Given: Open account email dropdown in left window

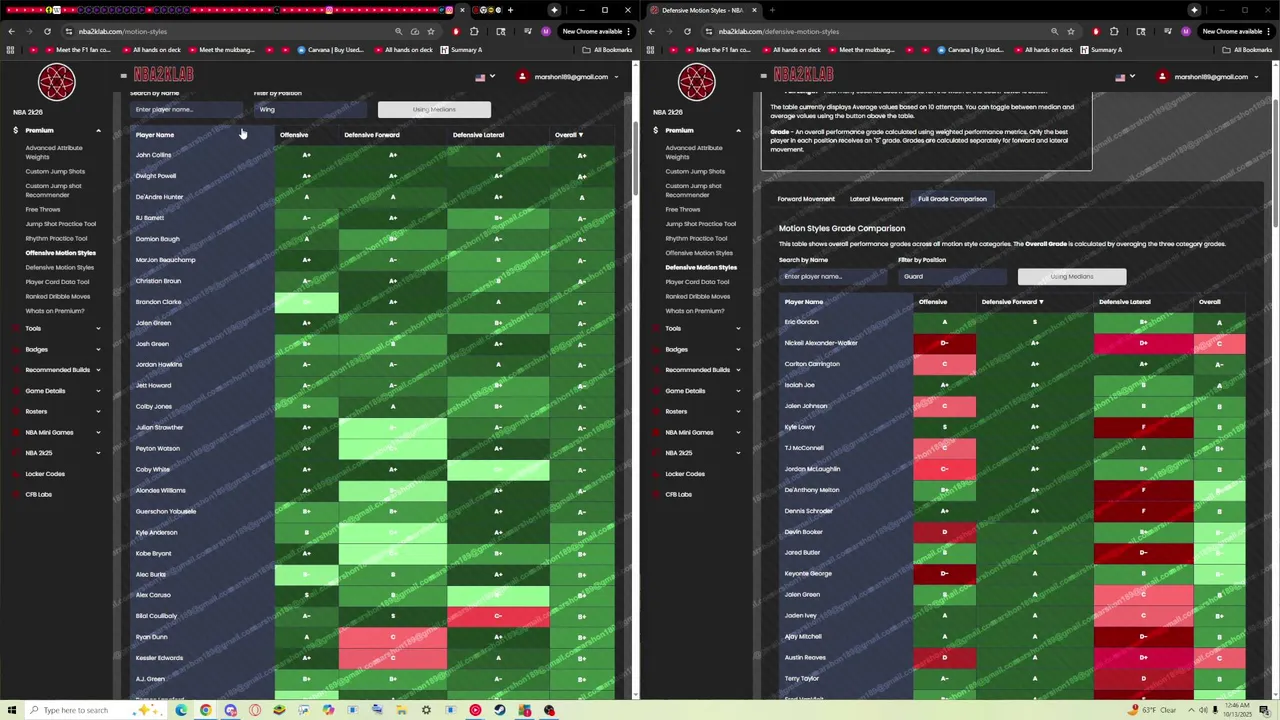Looking at the screenshot, I should pos(568,77).
